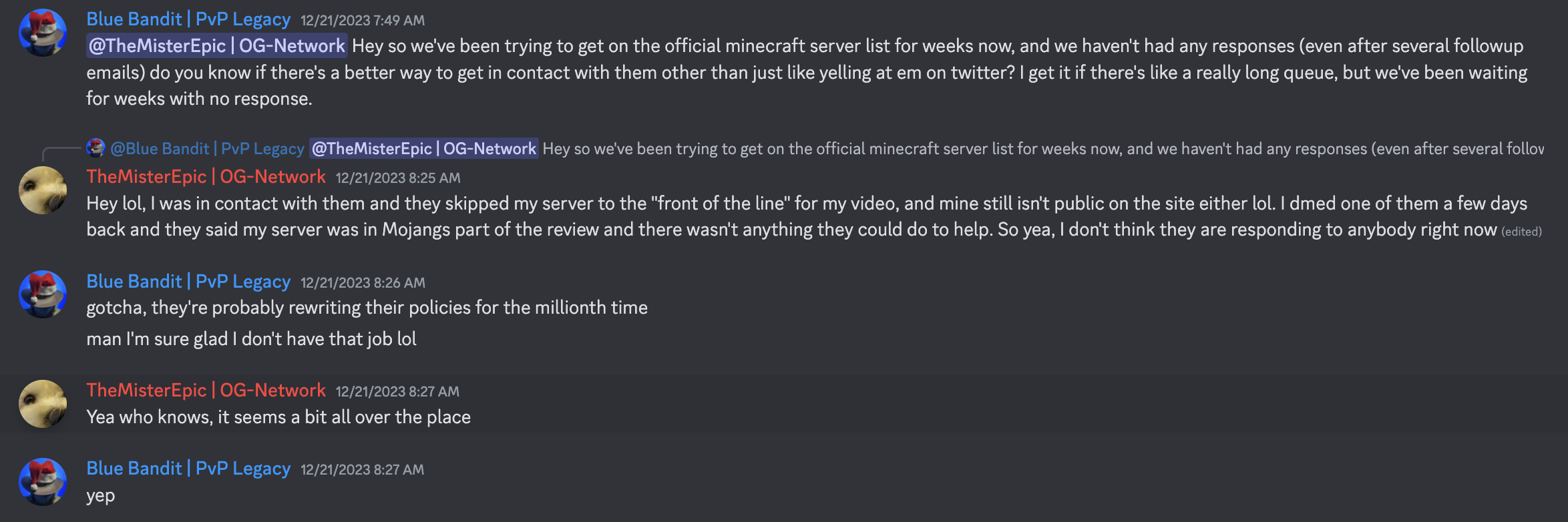Image resolution: width=1568 pixels, height=522 pixels.
Task: Click the @TheMisterEpic | OG-Network mention pill
Action: tap(215, 46)
